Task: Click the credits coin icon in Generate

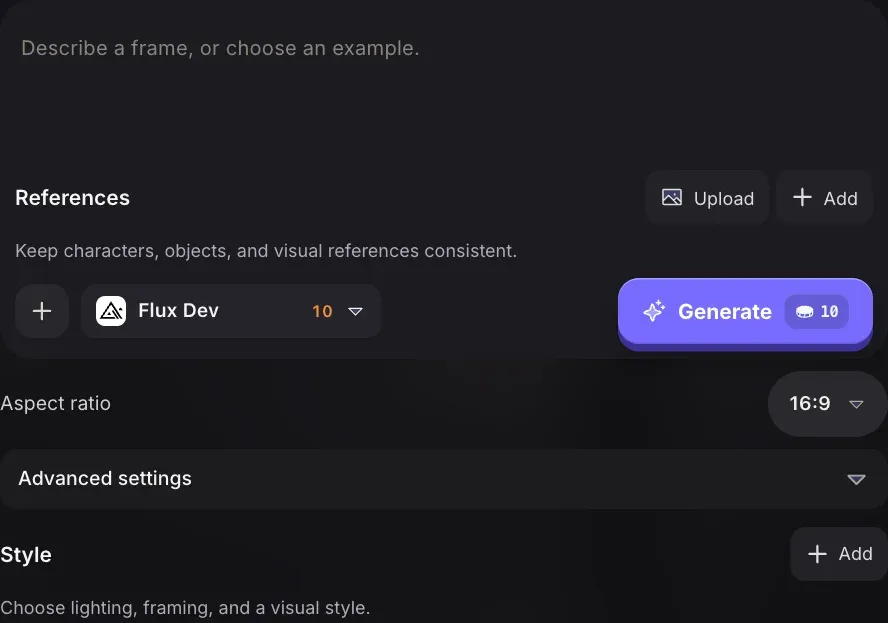Action: pyautogui.click(x=805, y=312)
